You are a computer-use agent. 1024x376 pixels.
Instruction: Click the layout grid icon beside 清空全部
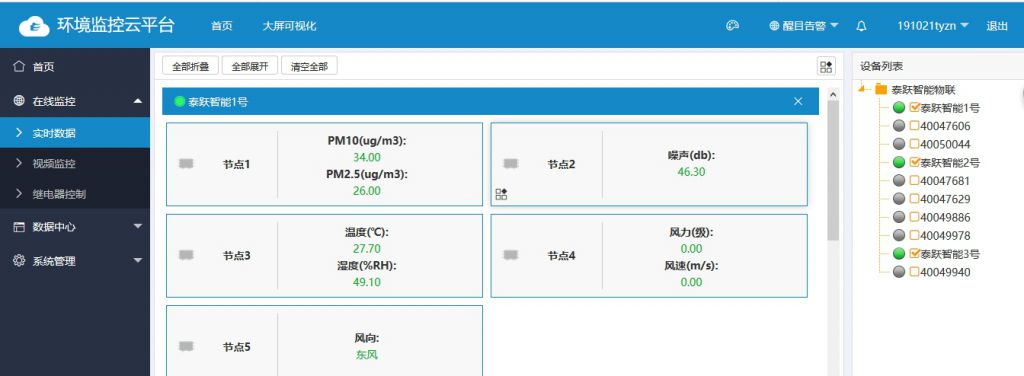(826, 66)
